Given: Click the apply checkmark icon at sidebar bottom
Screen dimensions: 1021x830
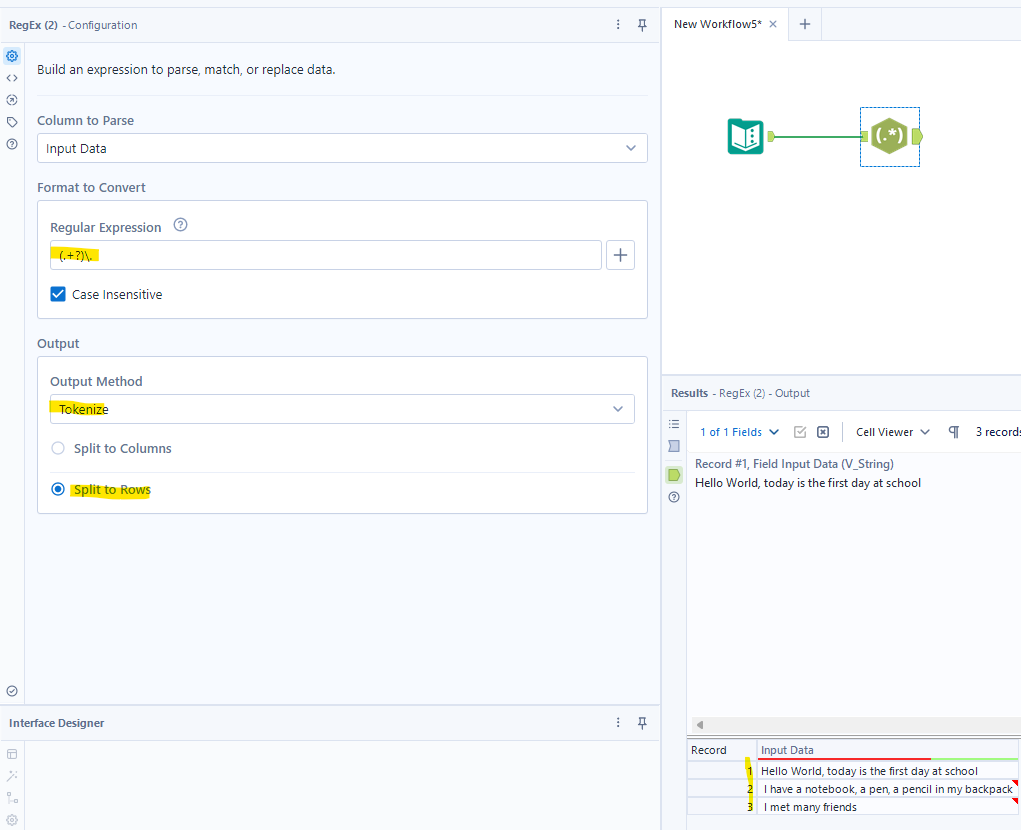Looking at the screenshot, I should pyautogui.click(x=12, y=691).
